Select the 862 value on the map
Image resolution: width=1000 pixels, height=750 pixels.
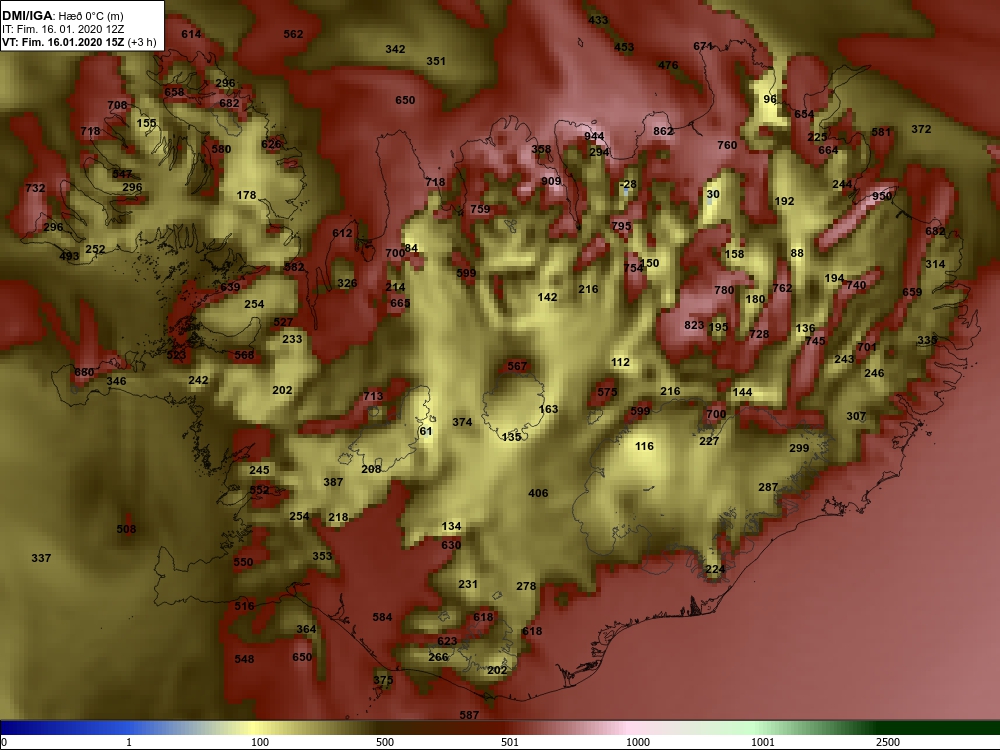(663, 131)
